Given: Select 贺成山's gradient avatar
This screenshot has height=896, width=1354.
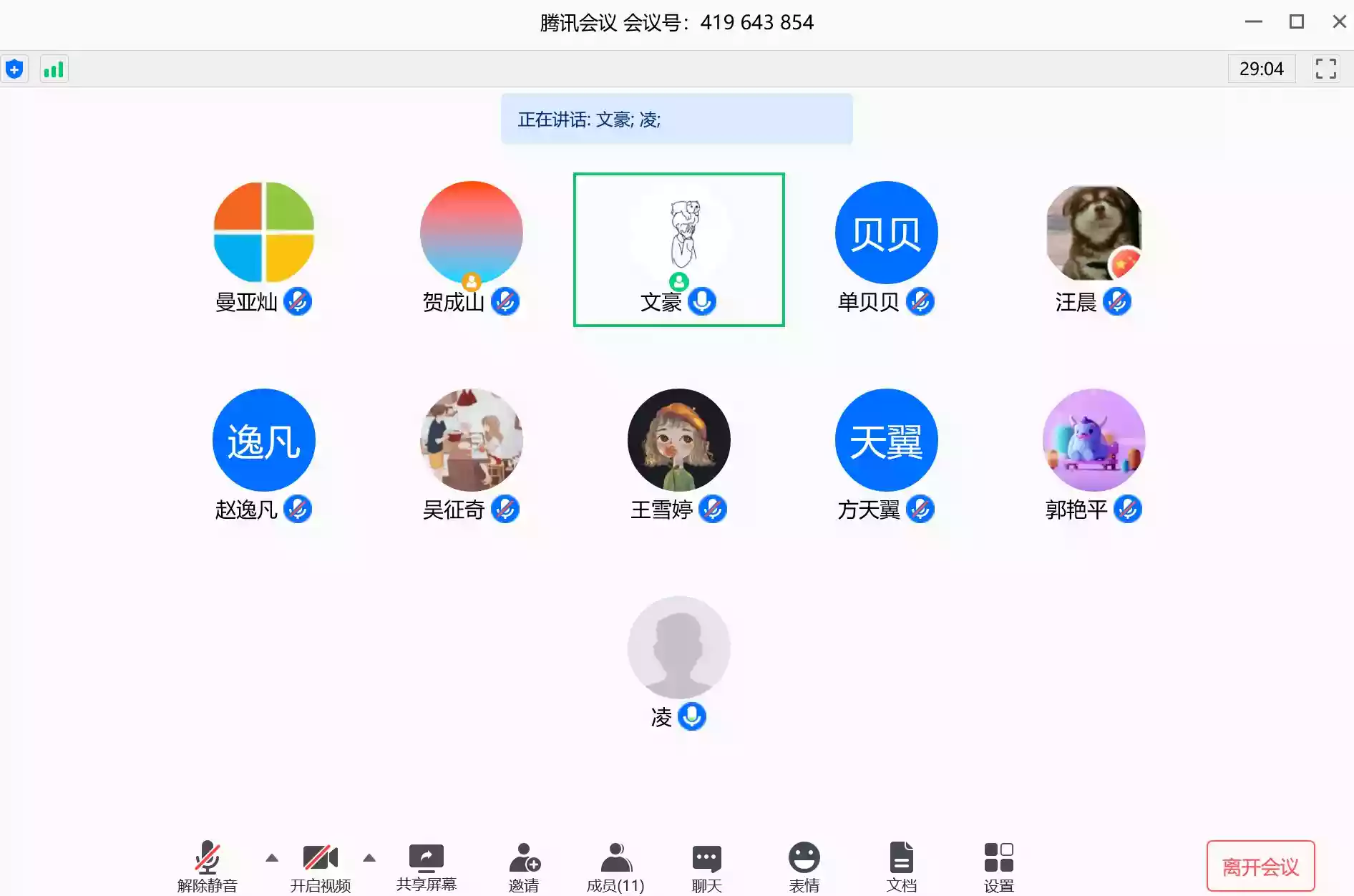Looking at the screenshot, I should [472, 233].
